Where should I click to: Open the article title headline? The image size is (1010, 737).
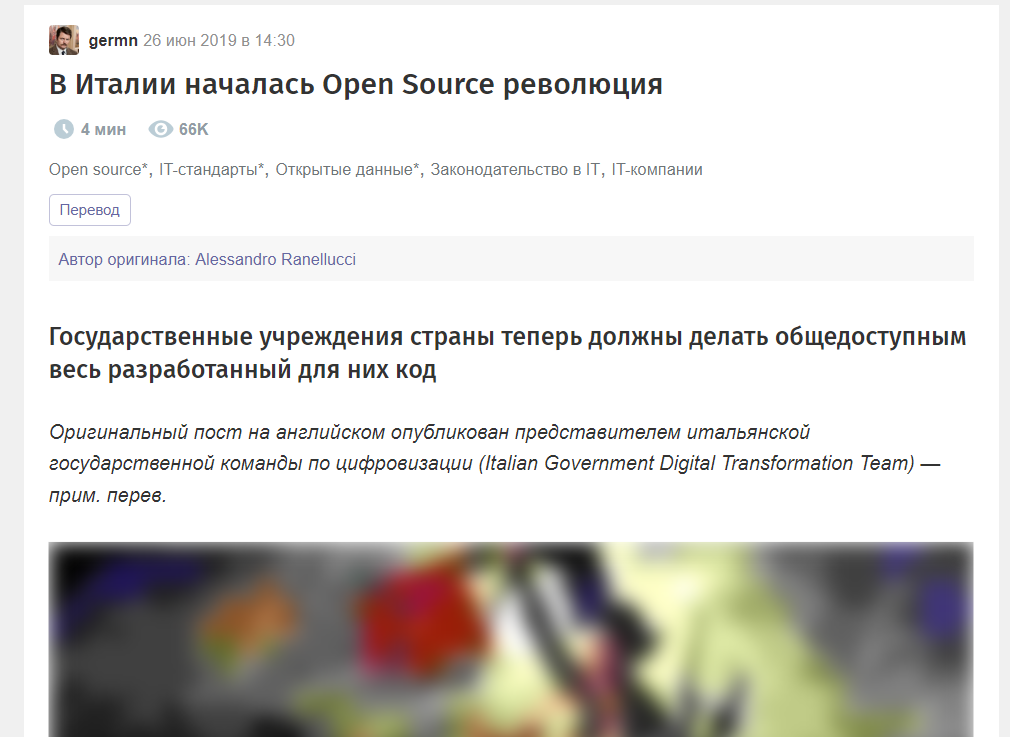click(x=354, y=85)
